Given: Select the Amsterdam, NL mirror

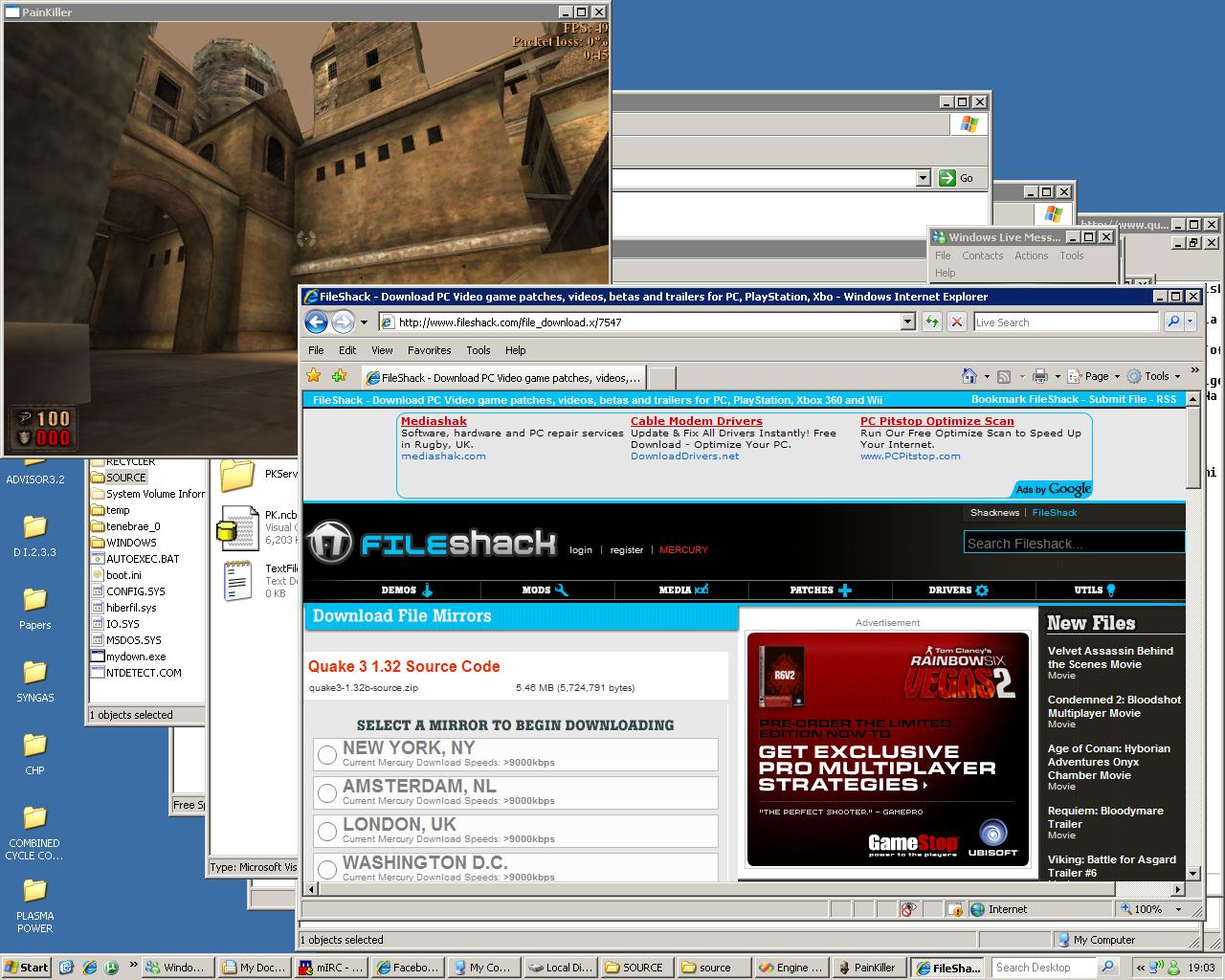Looking at the screenshot, I should click(327, 792).
